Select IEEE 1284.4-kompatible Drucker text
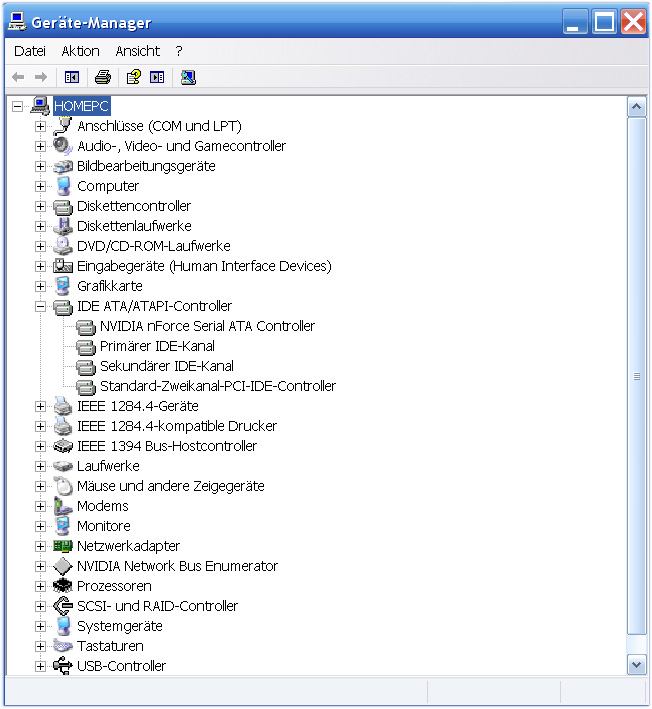652x709 pixels. pos(177,426)
